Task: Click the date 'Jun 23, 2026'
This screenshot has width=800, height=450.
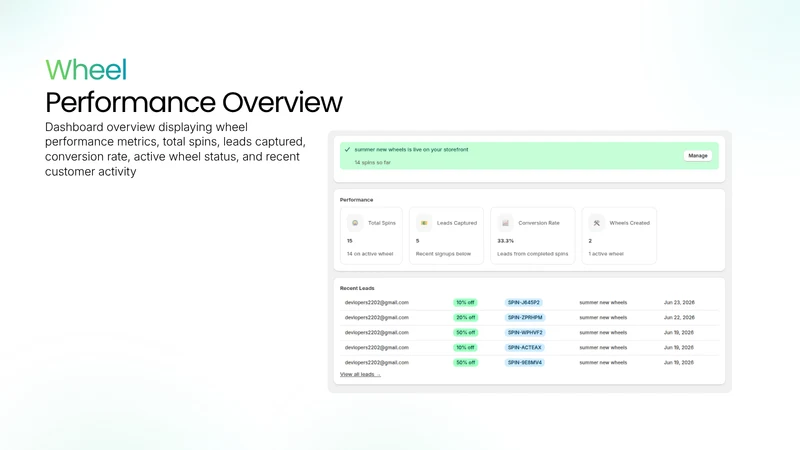Action: pyautogui.click(x=679, y=303)
